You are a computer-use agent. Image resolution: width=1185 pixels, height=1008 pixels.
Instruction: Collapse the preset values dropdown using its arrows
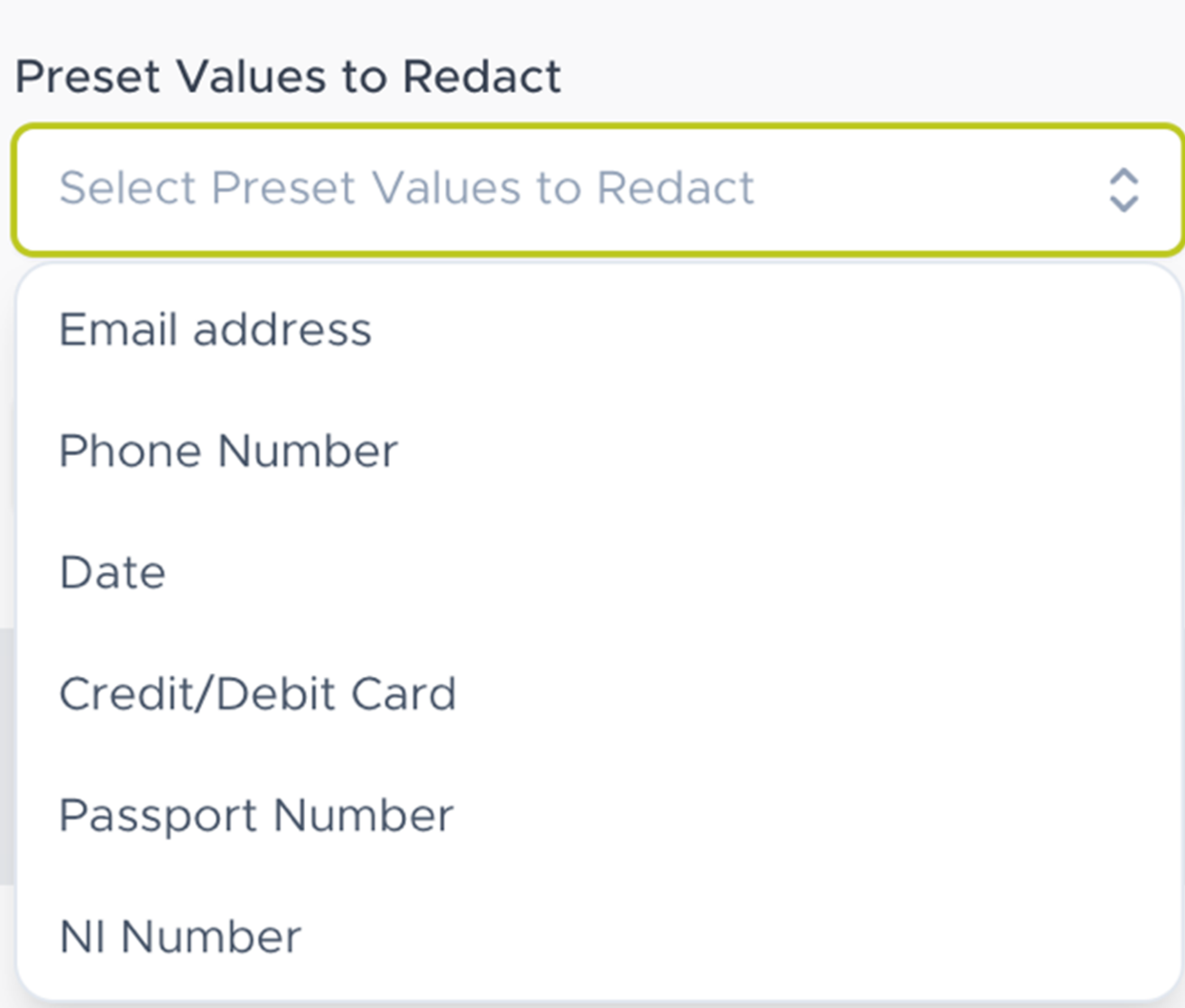tap(1123, 190)
